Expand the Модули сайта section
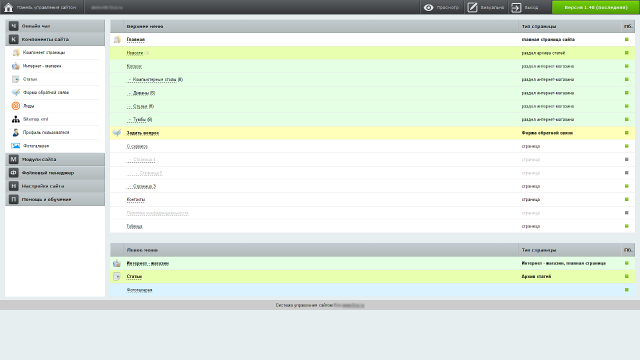The image size is (640, 360). pos(55,159)
